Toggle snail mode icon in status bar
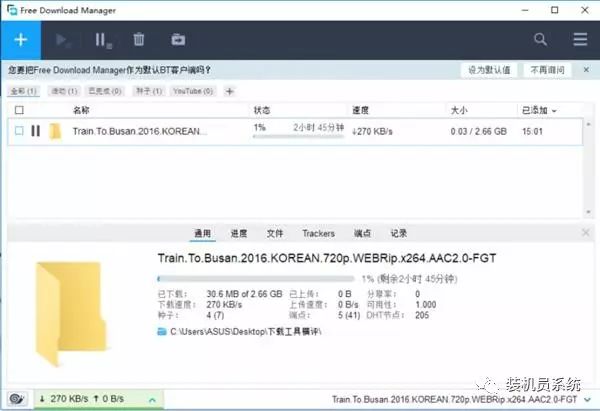Viewport: 600px width, 411px height. point(17,399)
